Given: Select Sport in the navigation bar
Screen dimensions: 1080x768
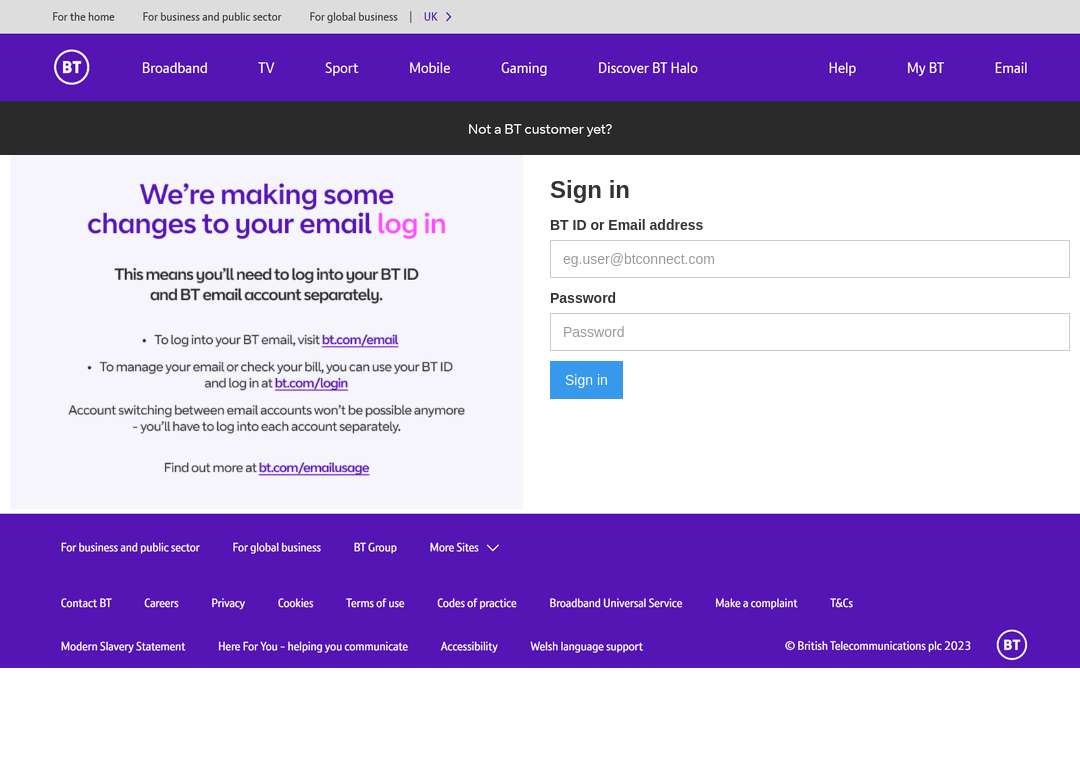Looking at the screenshot, I should [341, 68].
